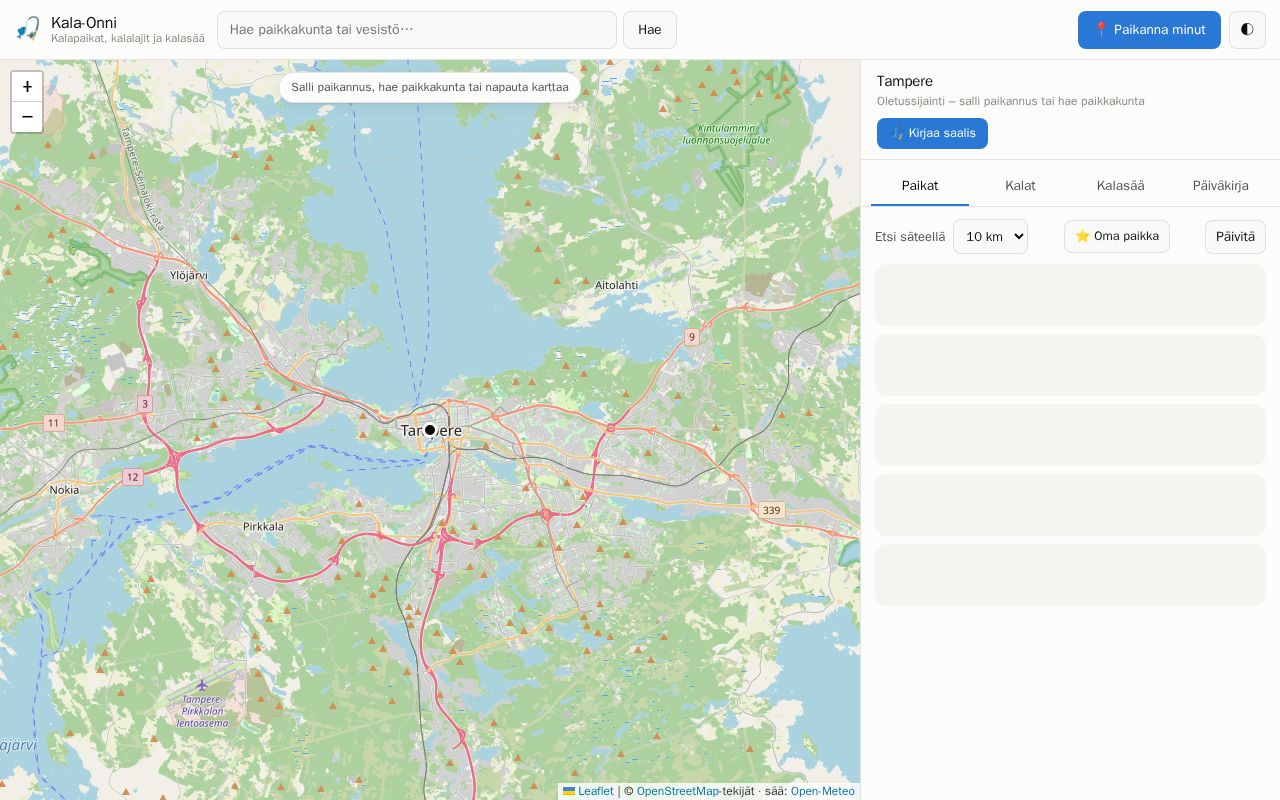Image resolution: width=1280 pixels, height=800 pixels.
Task: Click the Aitolahti label on the map
Action: [x=616, y=285]
